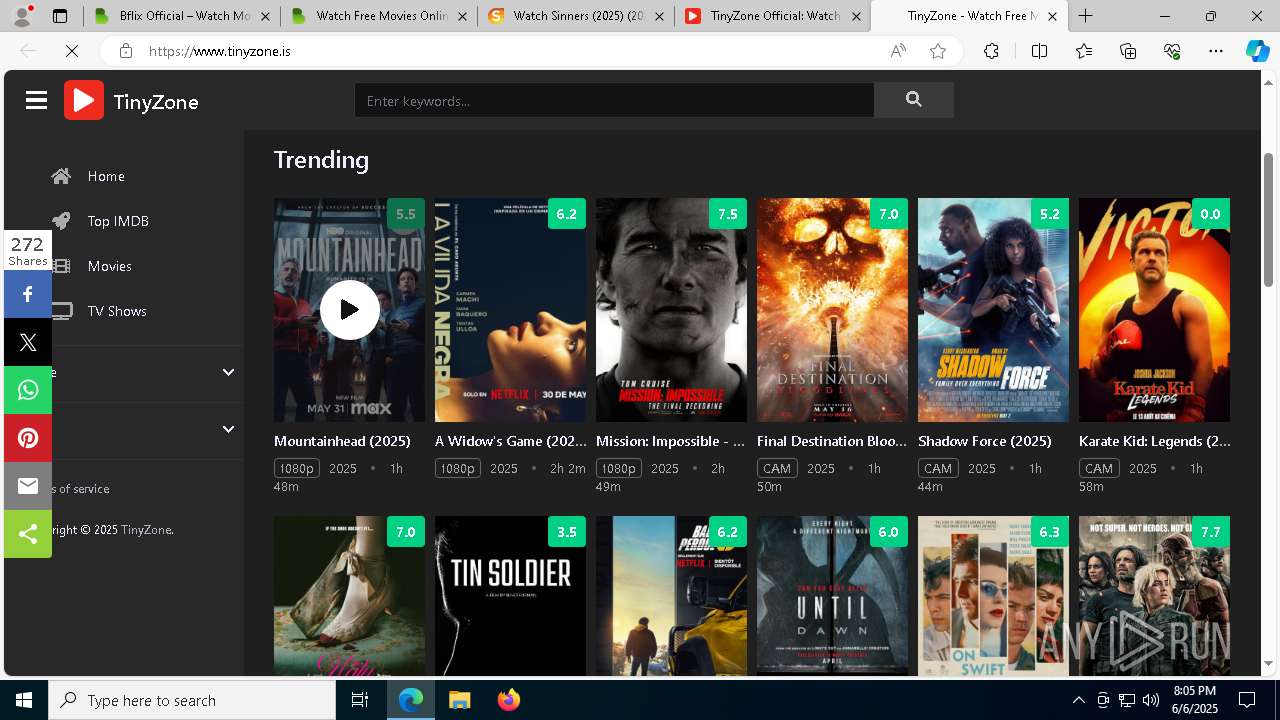
Task: Open Movies in the sidebar
Action: (x=109, y=266)
